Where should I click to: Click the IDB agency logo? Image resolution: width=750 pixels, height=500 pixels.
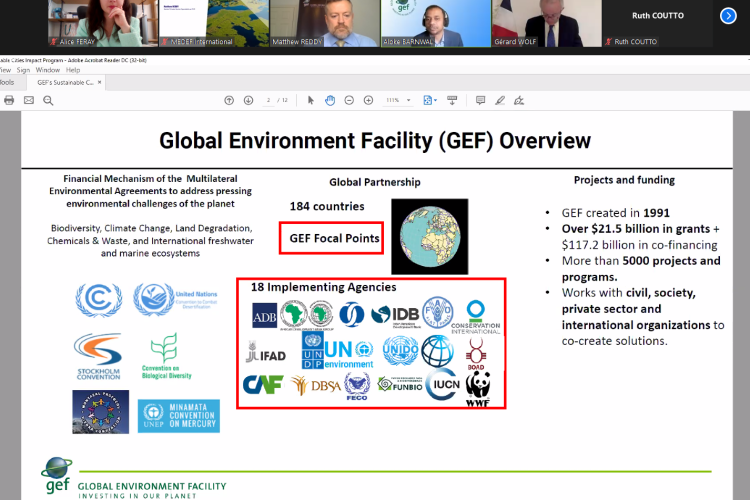[396, 315]
